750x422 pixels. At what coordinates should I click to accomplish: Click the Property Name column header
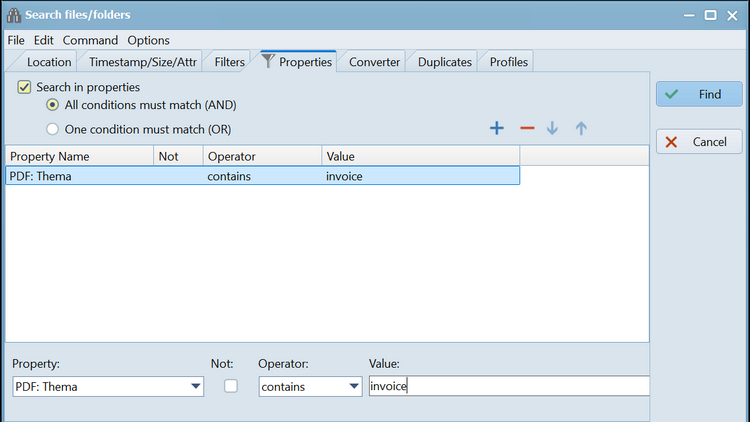(78, 156)
